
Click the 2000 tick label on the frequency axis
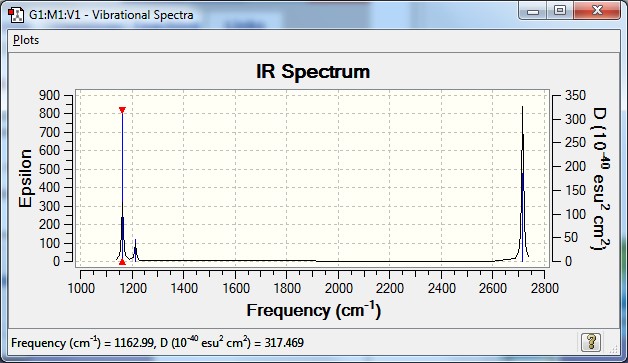pyautogui.click(x=338, y=288)
